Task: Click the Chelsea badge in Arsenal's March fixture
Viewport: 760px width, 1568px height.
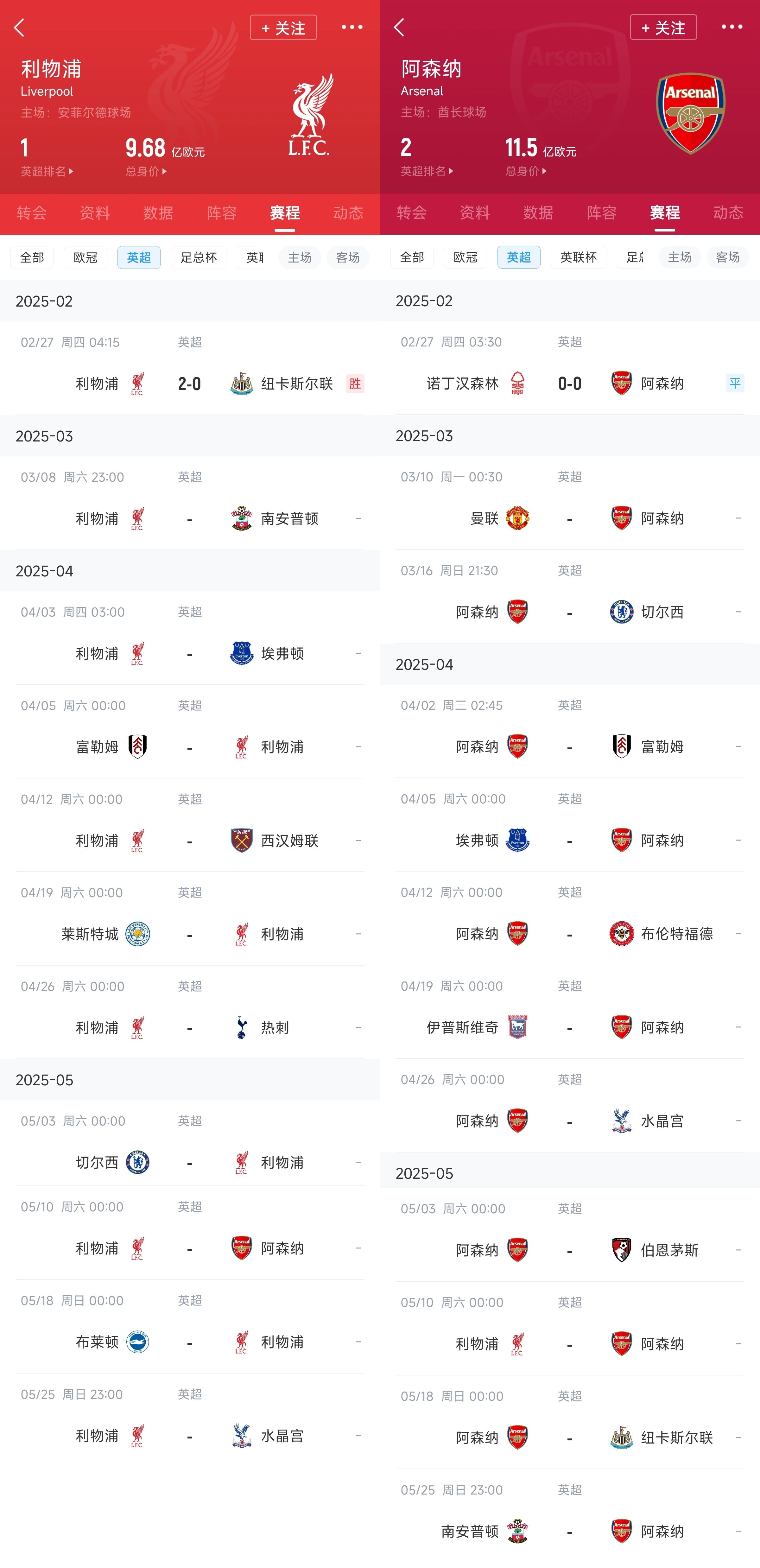Action: tap(621, 613)
